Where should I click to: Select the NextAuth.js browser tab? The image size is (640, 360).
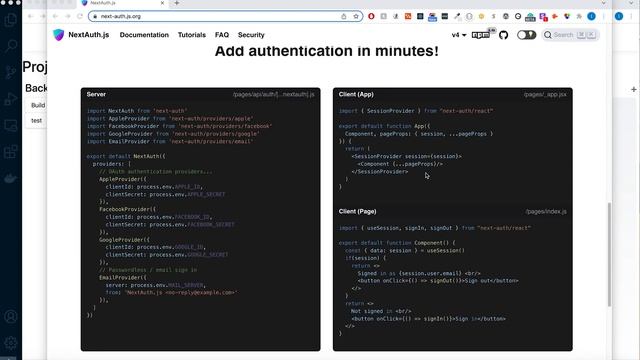[122, 3]
